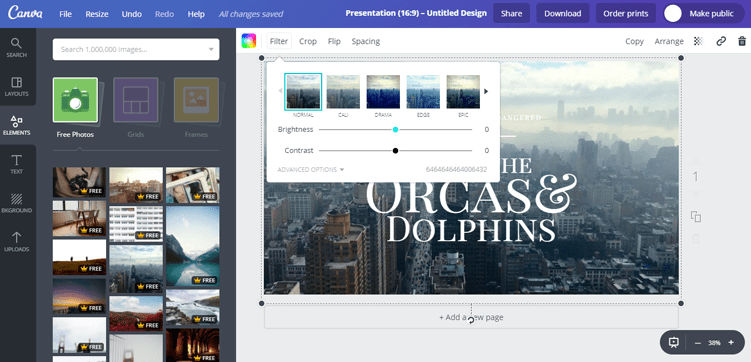The width and height of the screenshot is (751, 362).
Task: Click the mountain lake free photo
Action: (x=193, y=246)
